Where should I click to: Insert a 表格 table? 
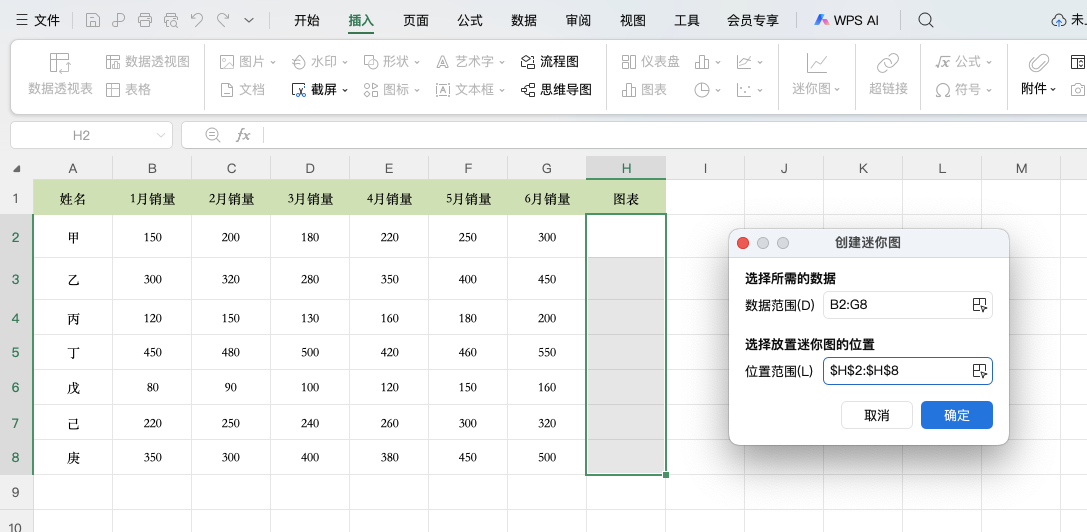coord(128,89)
